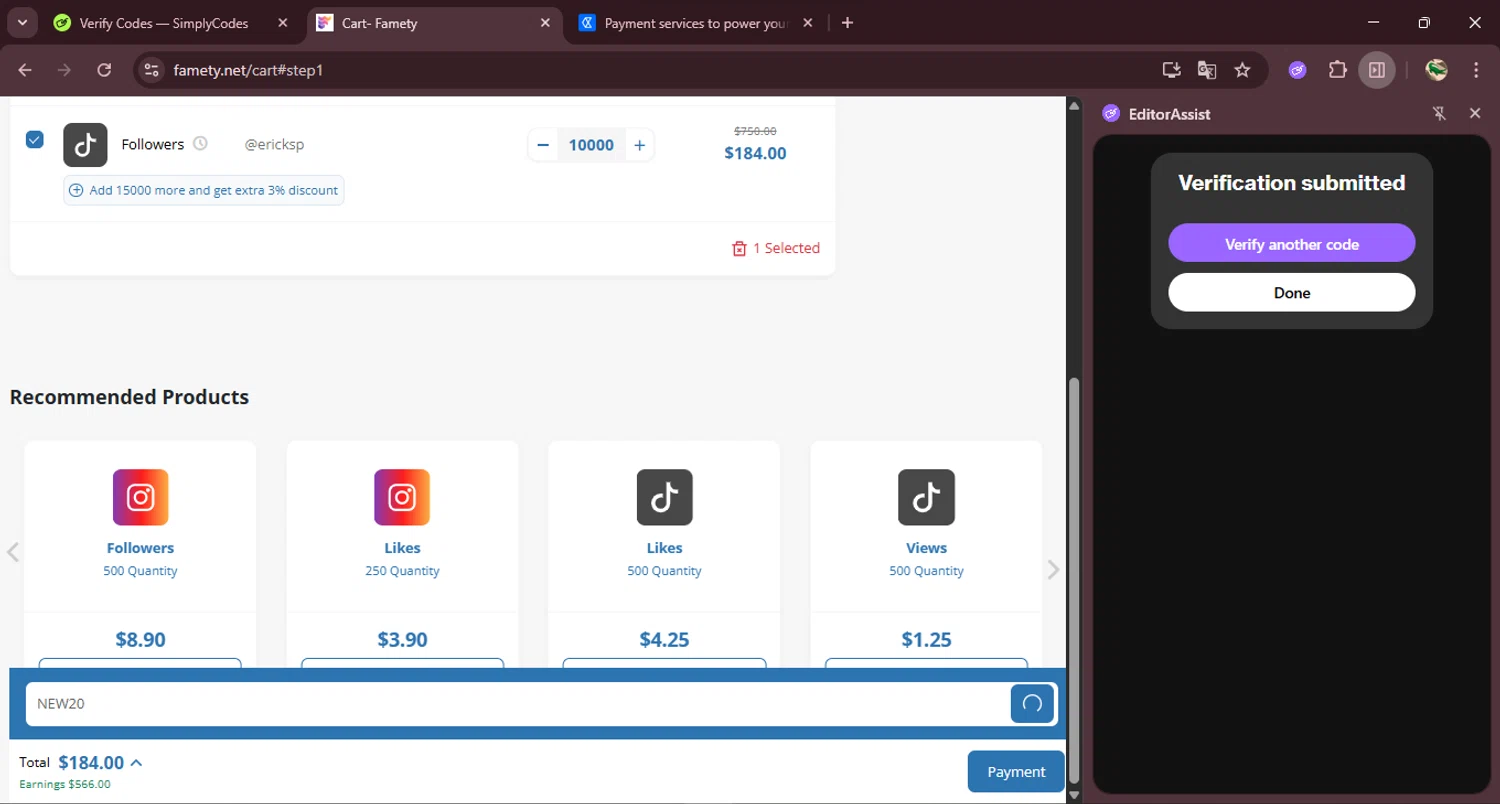
Task: Click the Payment button
Action: [1016, 771]
